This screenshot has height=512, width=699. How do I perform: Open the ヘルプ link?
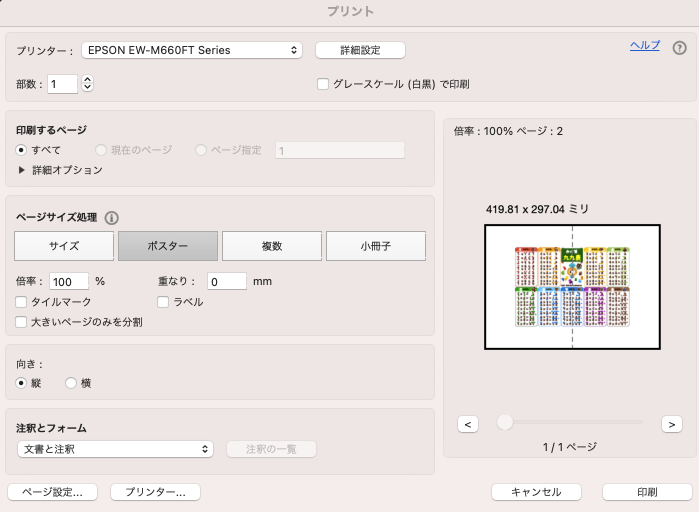[644, 46]
